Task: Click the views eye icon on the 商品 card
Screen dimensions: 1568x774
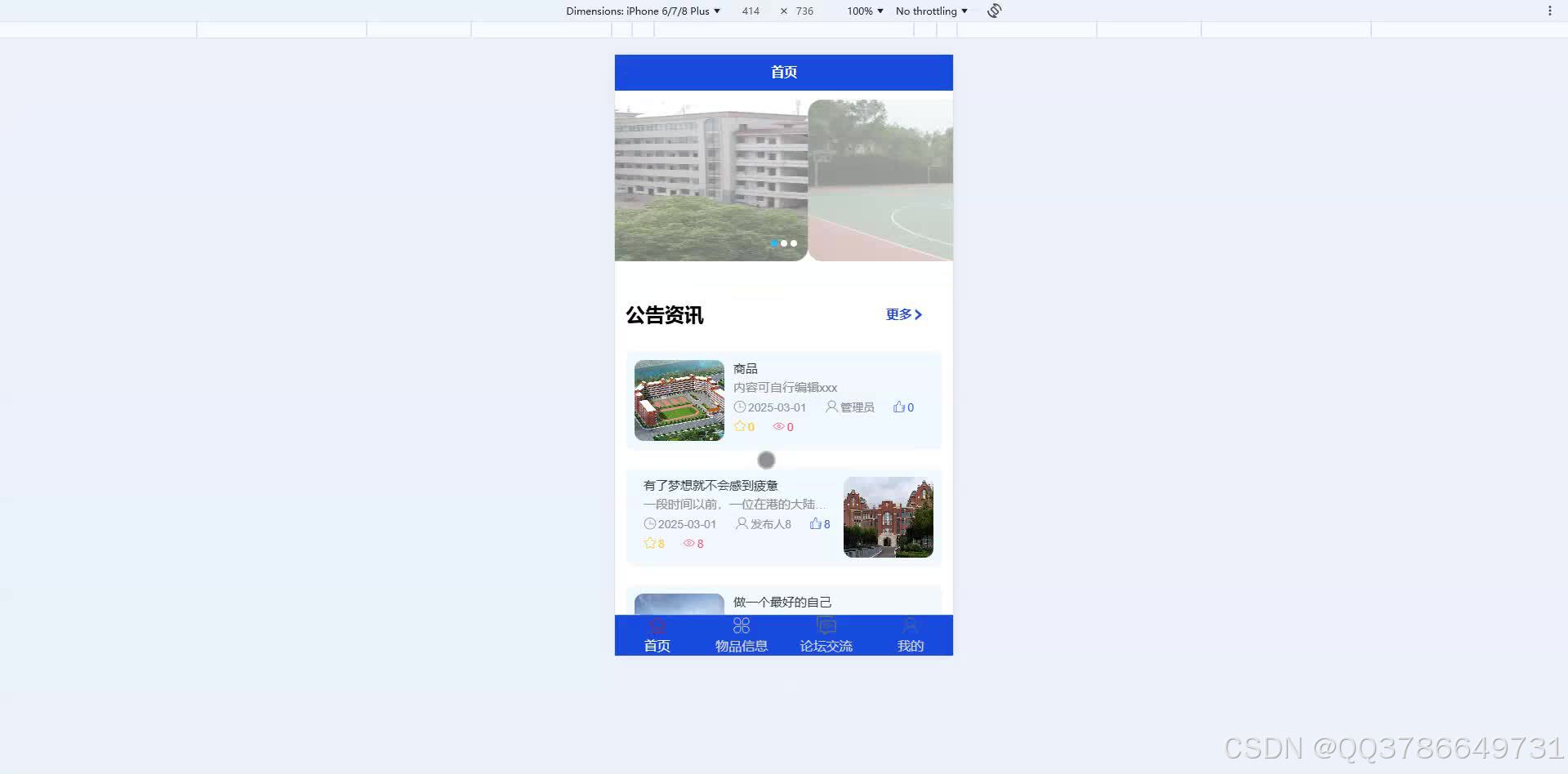Action: [778, 426]
